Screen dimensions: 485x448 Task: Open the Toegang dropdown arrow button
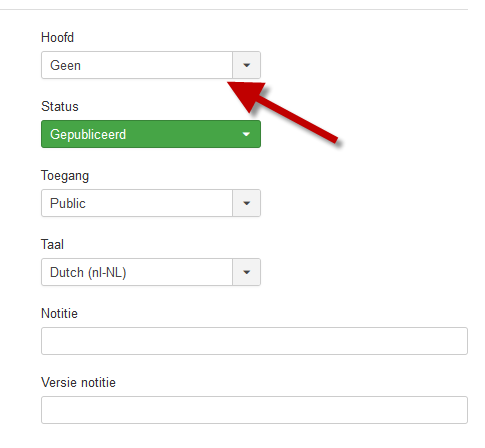tap(247, 203)
